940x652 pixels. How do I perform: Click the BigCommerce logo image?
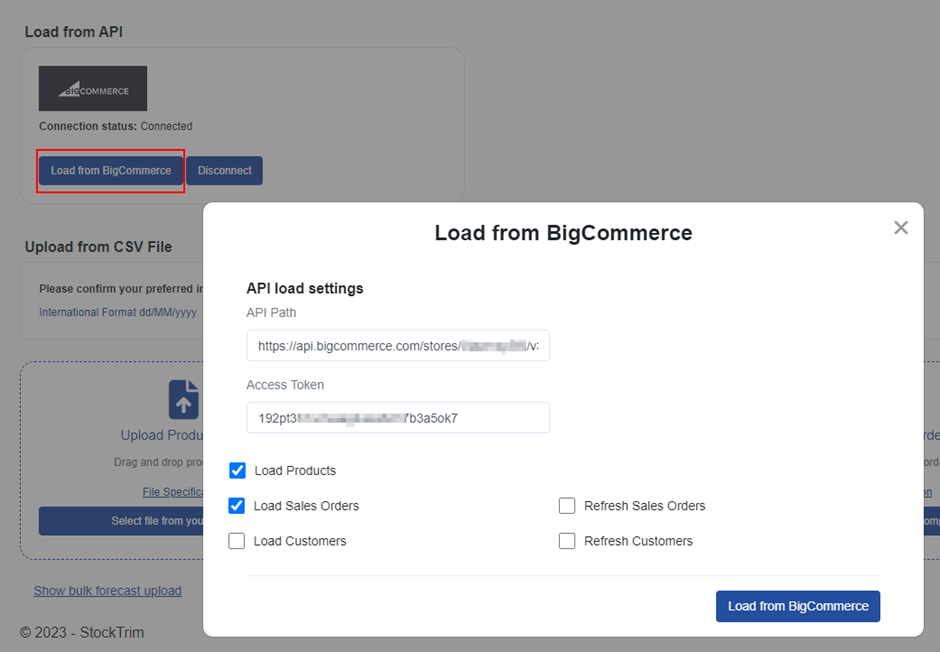pos(93,89)
